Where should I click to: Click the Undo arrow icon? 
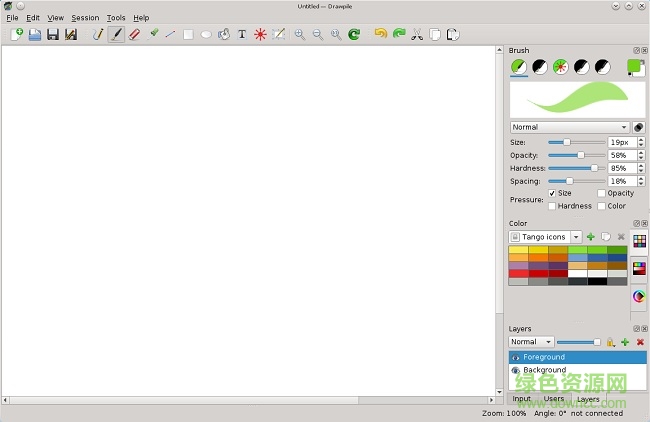point(380,34)
